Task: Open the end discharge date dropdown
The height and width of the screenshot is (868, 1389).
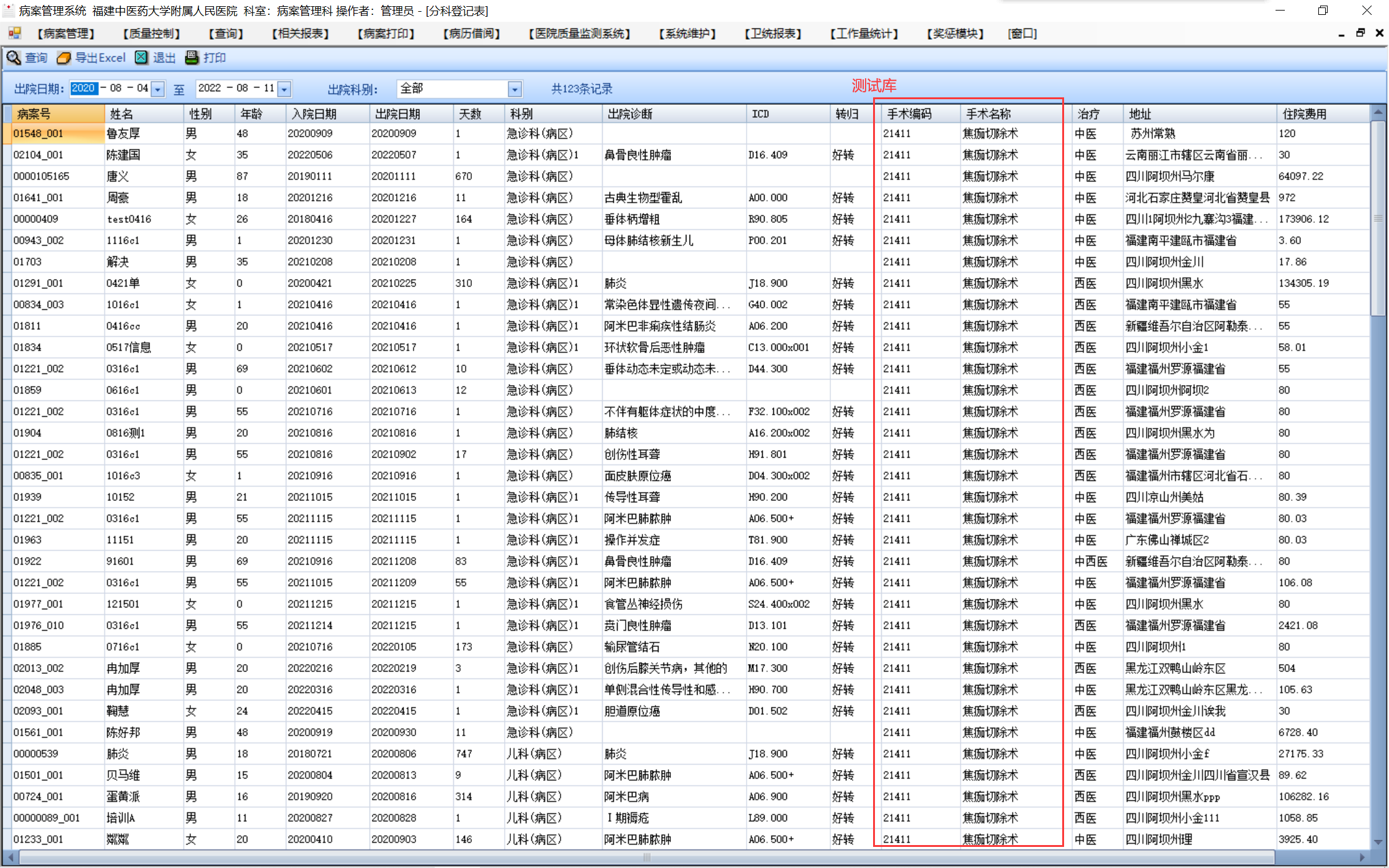Action: [285, 89]
